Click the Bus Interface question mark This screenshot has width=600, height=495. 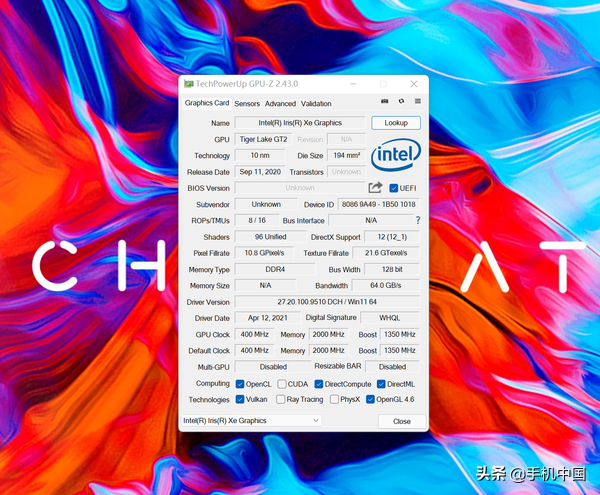418,220
